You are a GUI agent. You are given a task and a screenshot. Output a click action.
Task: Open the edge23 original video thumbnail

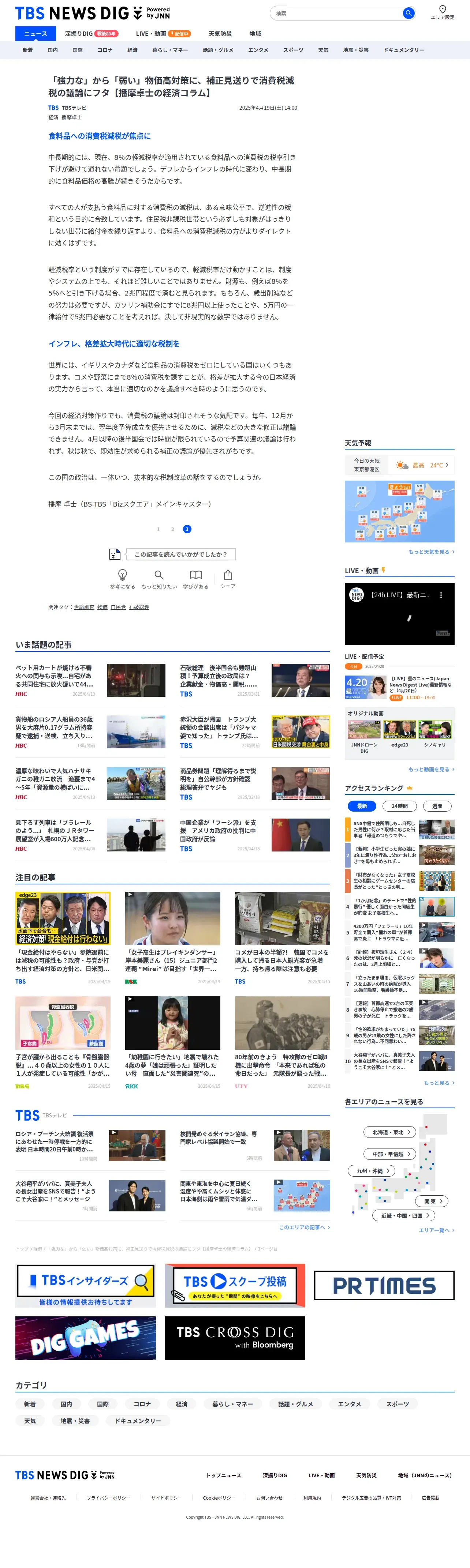pyautogui.click(x=399, y=729)
